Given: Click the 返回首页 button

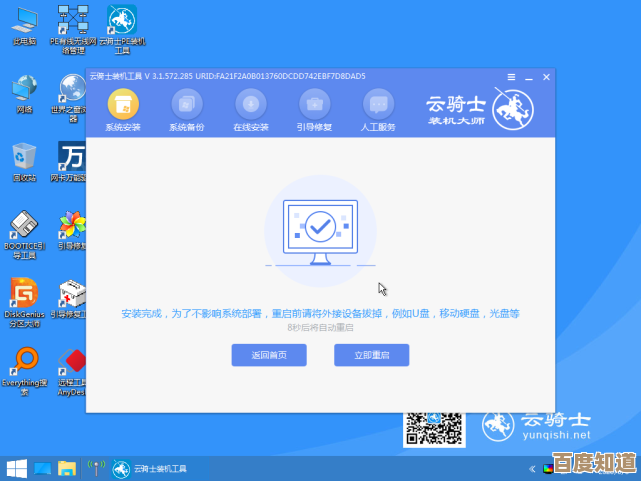Looking at the screenshot, I should click(269, 355).
